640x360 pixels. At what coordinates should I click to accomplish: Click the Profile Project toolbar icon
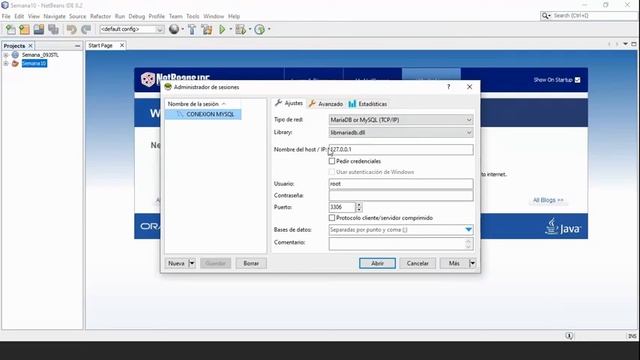tap(260, 29)
